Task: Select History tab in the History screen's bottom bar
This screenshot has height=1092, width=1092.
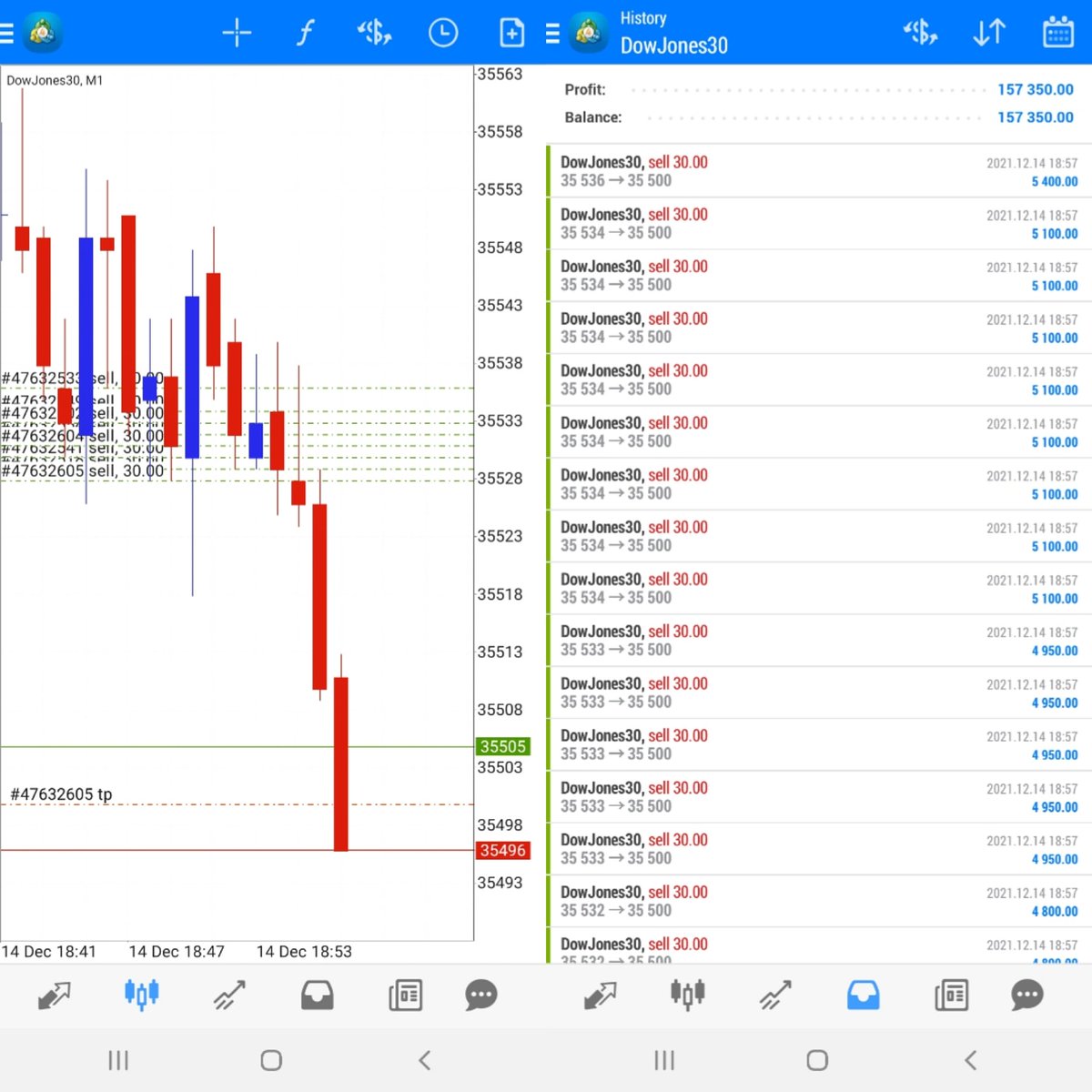Action: [864, 996]
